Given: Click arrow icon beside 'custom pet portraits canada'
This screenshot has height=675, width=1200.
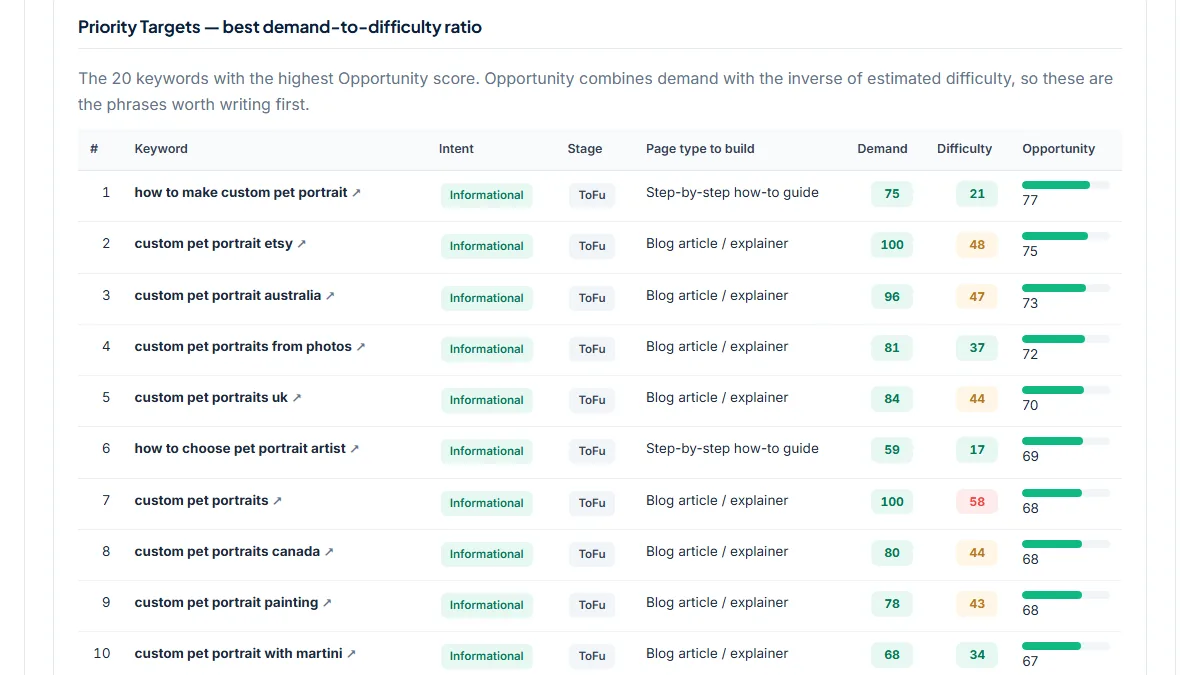Looking at the screenshot, I should (x=329, y=552).
